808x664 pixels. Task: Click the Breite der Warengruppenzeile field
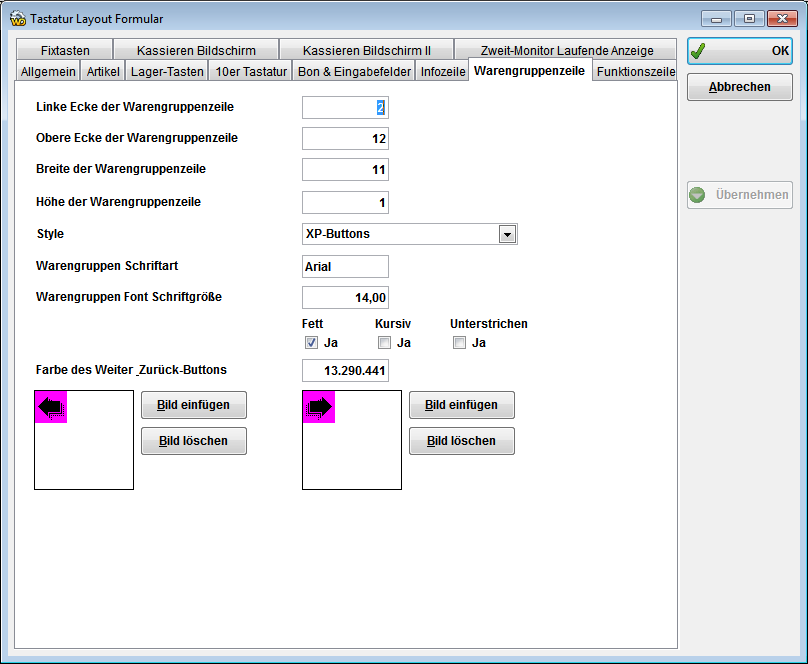tap(345, 169)
